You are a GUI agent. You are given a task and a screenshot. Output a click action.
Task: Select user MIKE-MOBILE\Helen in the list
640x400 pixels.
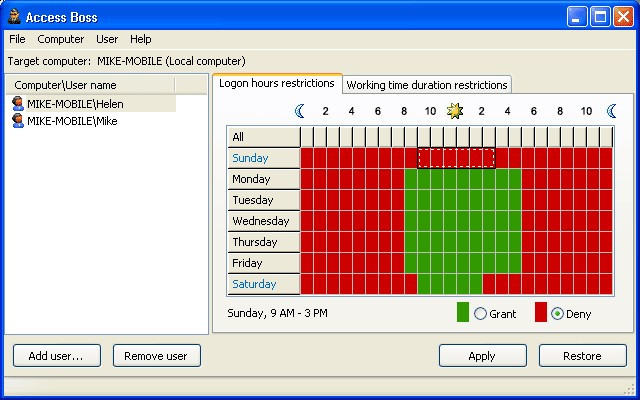point(75,104)
